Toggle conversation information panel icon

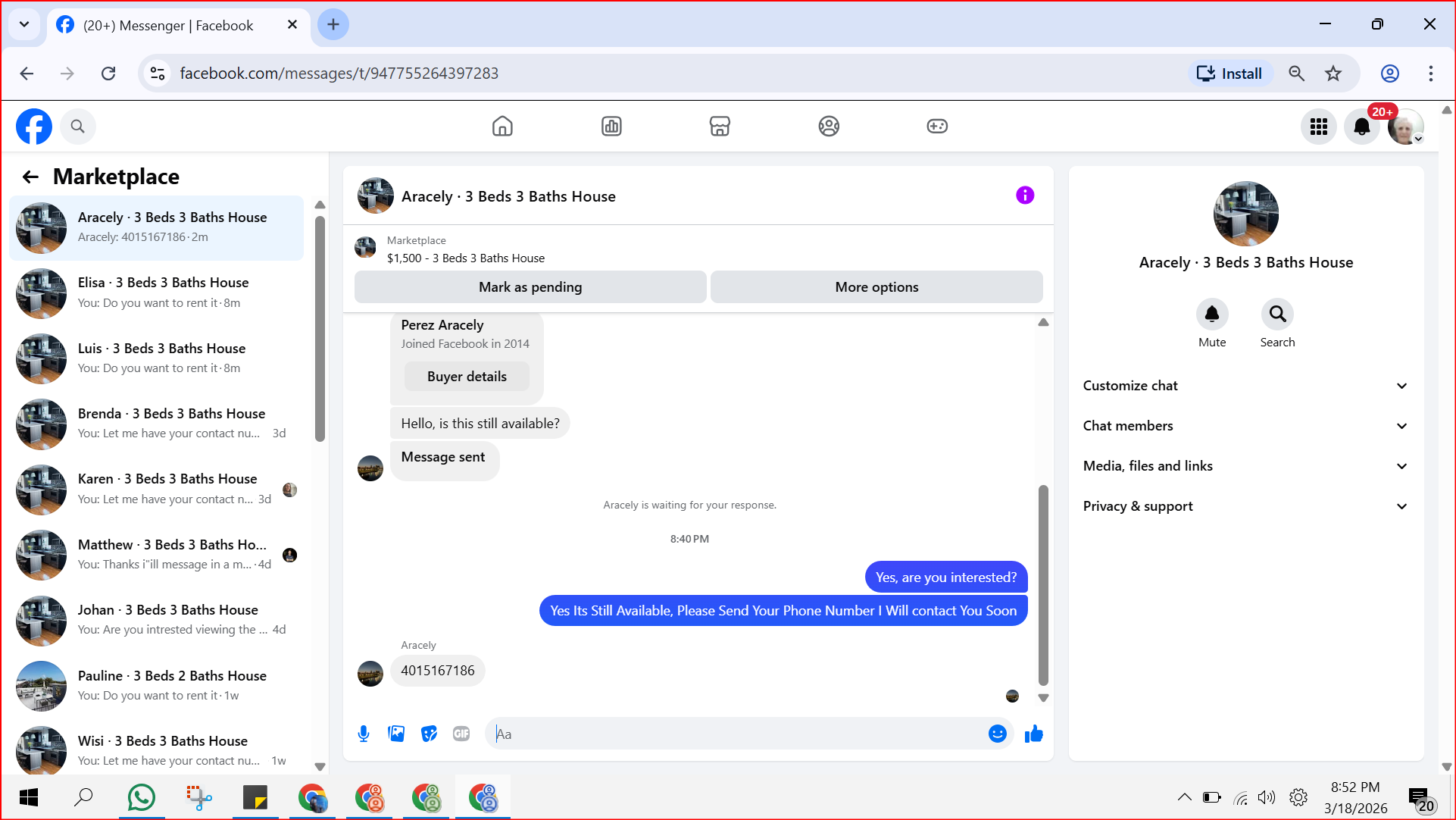point(1024,196)
